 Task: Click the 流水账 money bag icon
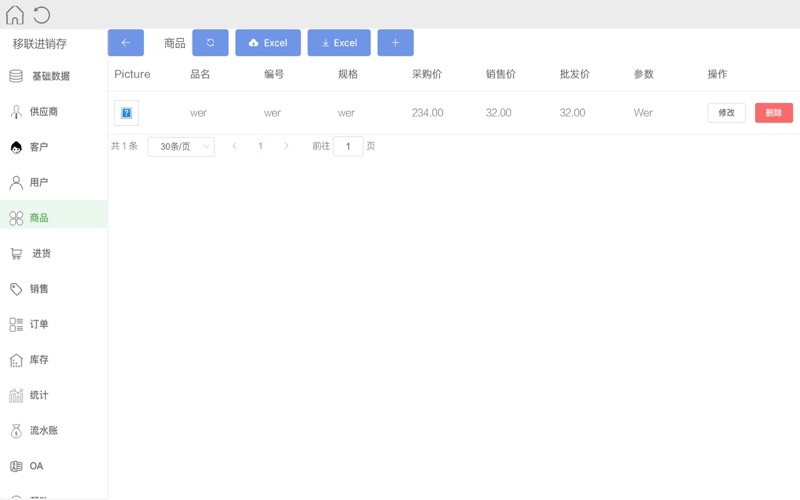(16, 431)
